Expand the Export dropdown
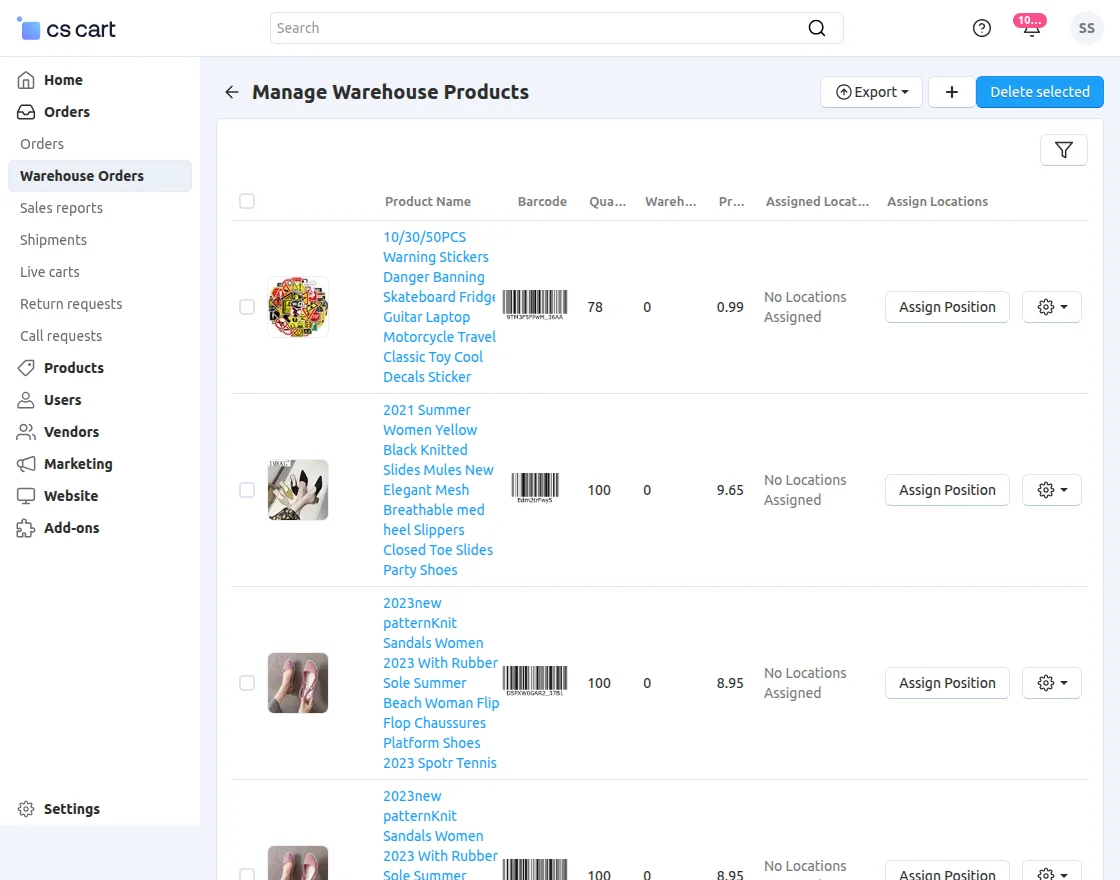This screenshot has width=1120, height=880. pyautogui.click(x=872, y=92)
